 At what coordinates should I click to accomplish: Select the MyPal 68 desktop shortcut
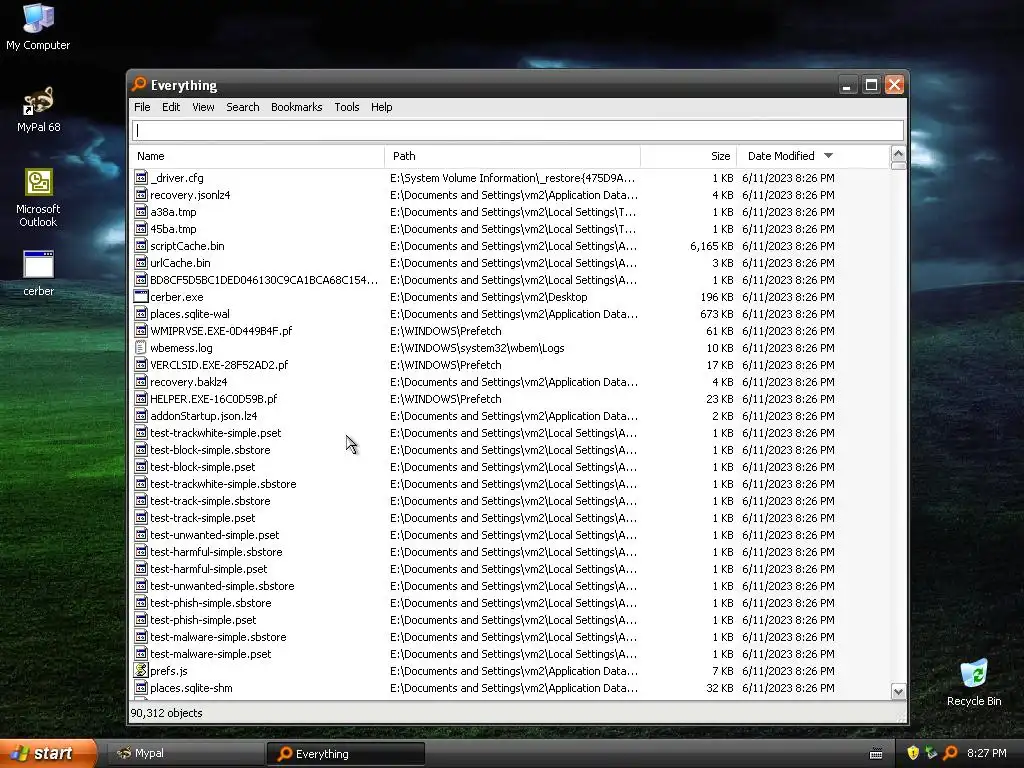(38, 109)
